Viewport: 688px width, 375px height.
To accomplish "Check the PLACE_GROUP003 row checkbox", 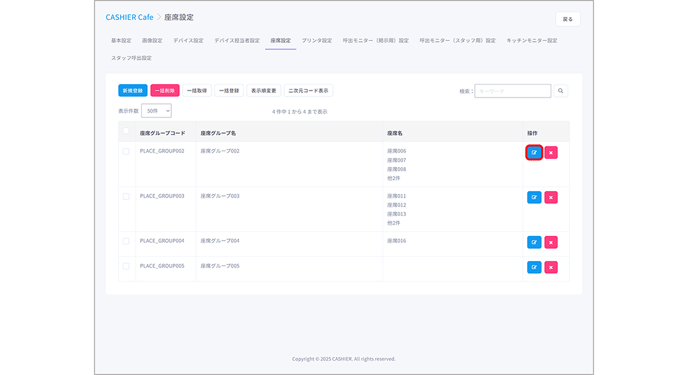I will (126, 196).
